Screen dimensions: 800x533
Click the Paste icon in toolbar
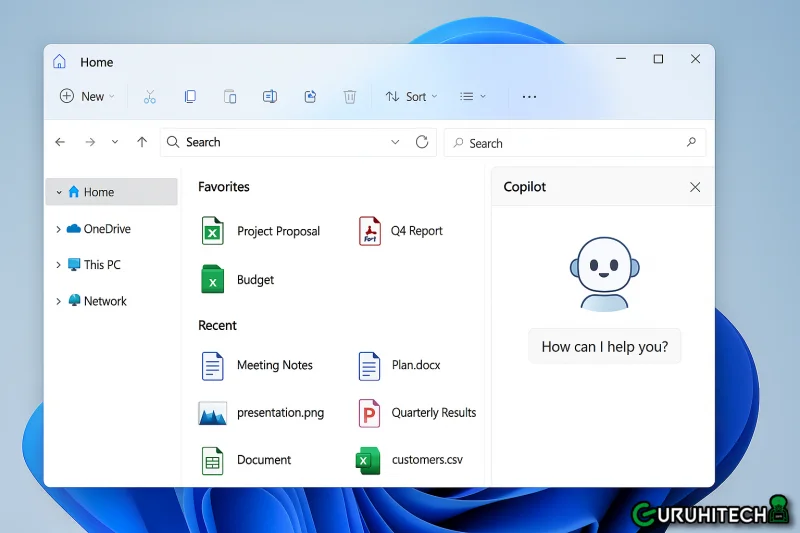coord(230,96)
